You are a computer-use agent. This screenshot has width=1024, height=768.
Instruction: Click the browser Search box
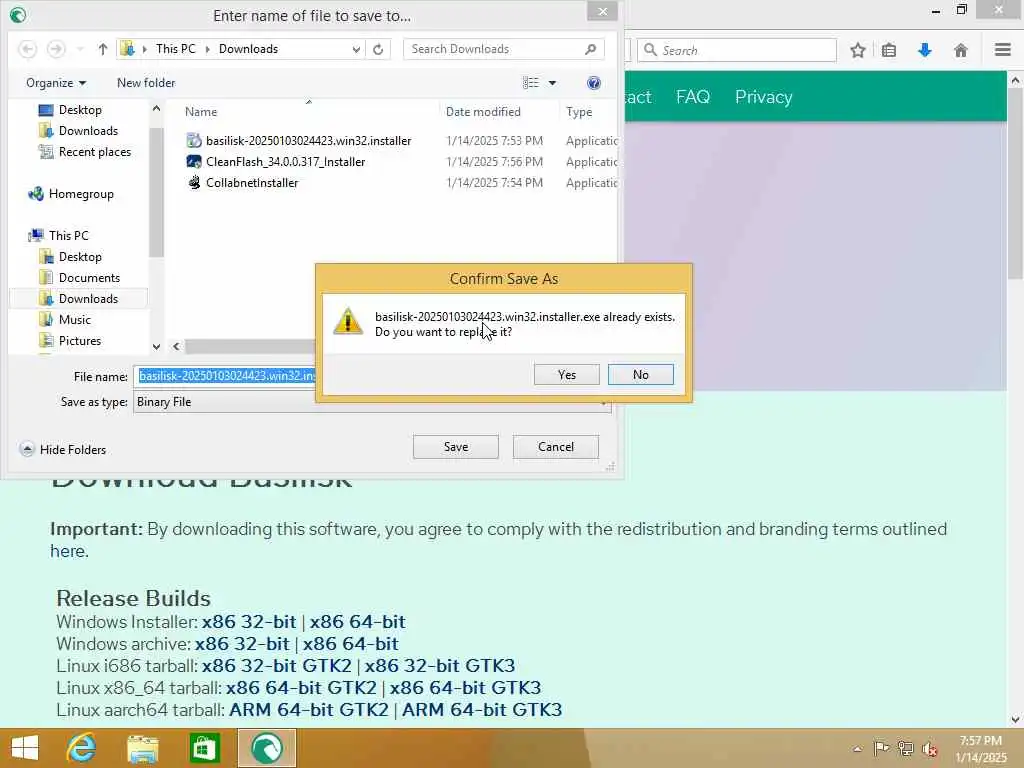pos(737,50)
